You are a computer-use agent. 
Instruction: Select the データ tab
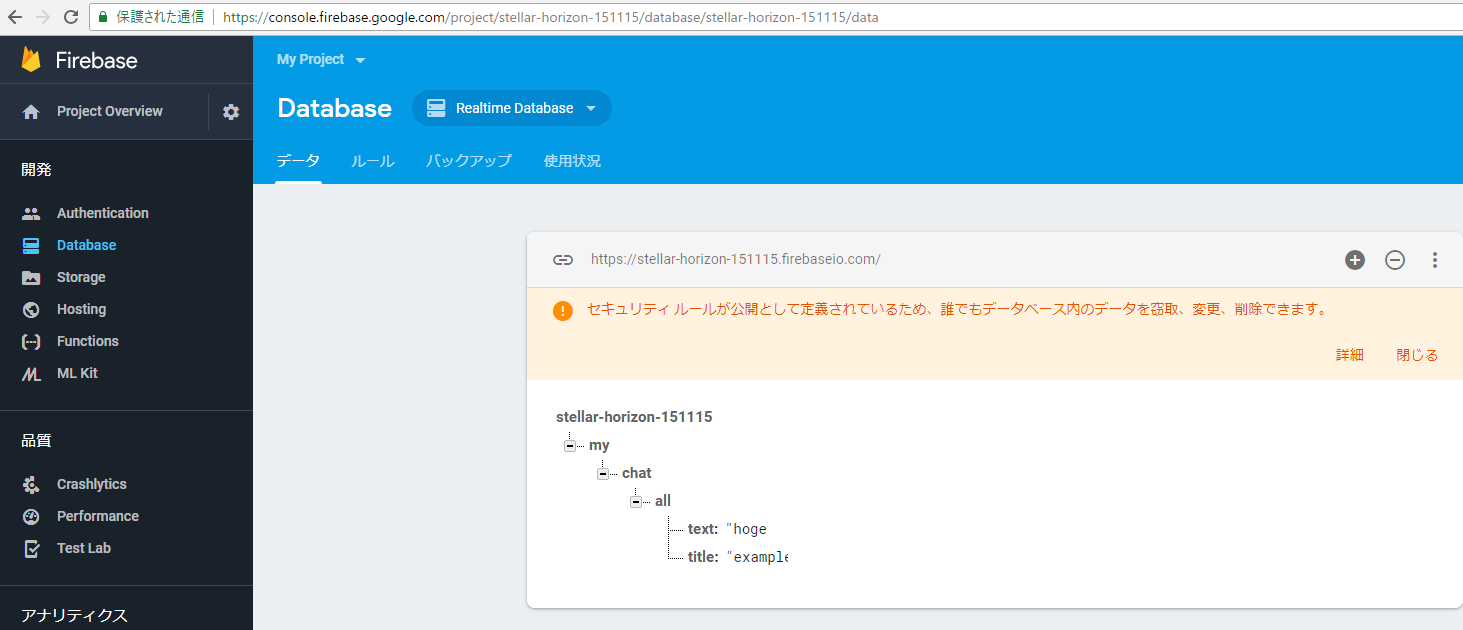[x=298, y=161]
